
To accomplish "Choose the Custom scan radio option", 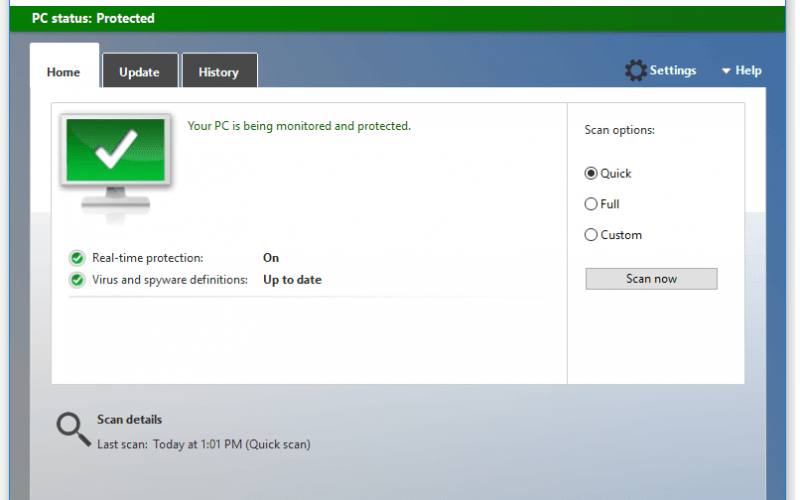I will pos(591,235).
